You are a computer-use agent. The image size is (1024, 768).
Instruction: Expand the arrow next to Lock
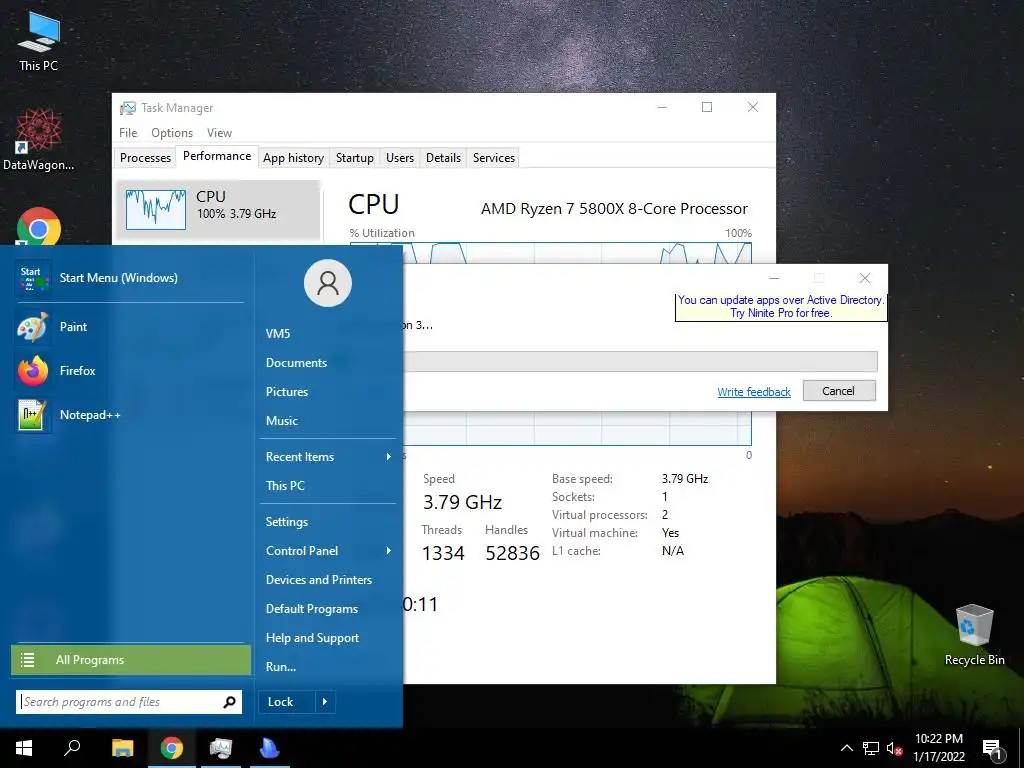325,702
